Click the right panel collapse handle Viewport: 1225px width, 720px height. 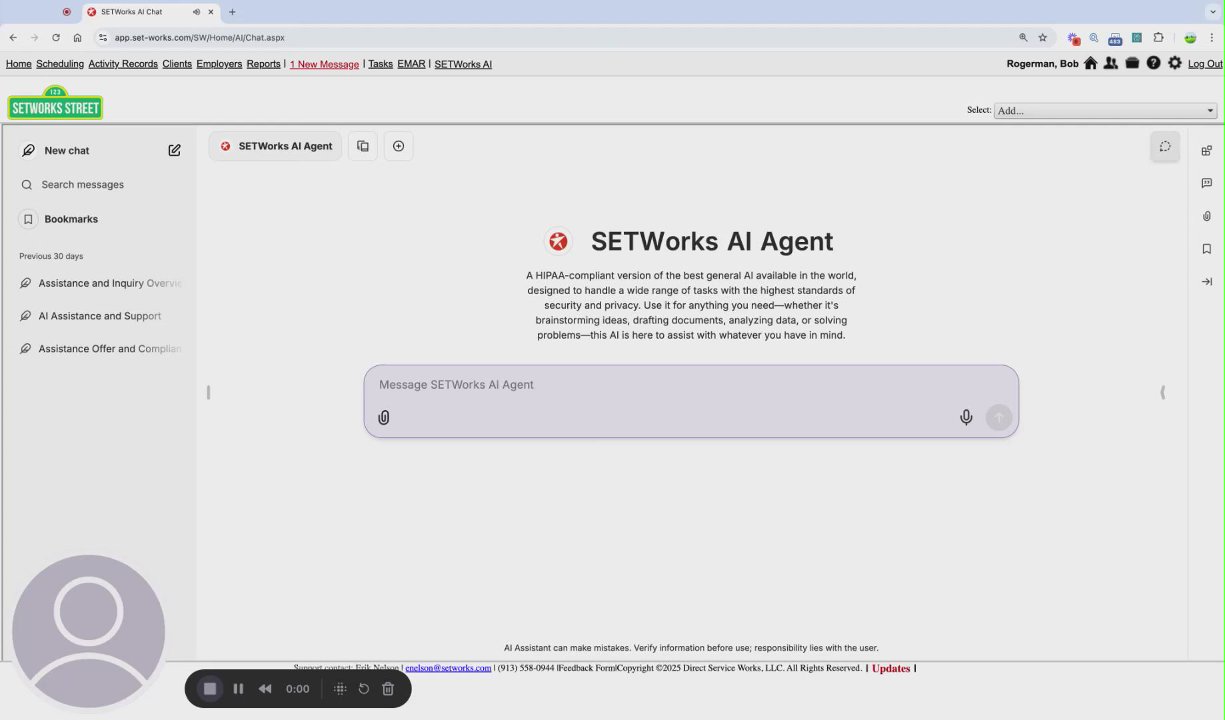[1162, 392]
